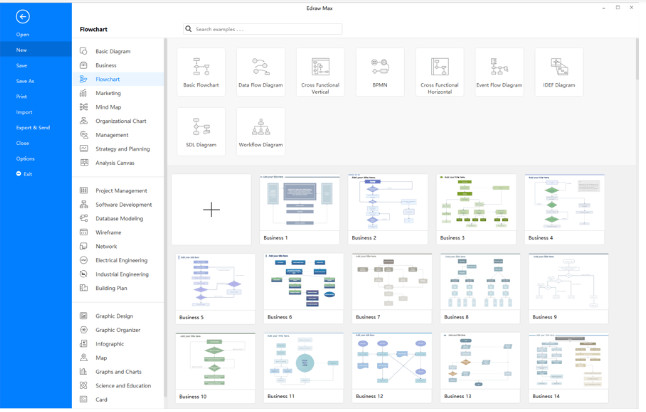Open the Business 4 example
Screen dimensions: 646x412
click(564, 209)
